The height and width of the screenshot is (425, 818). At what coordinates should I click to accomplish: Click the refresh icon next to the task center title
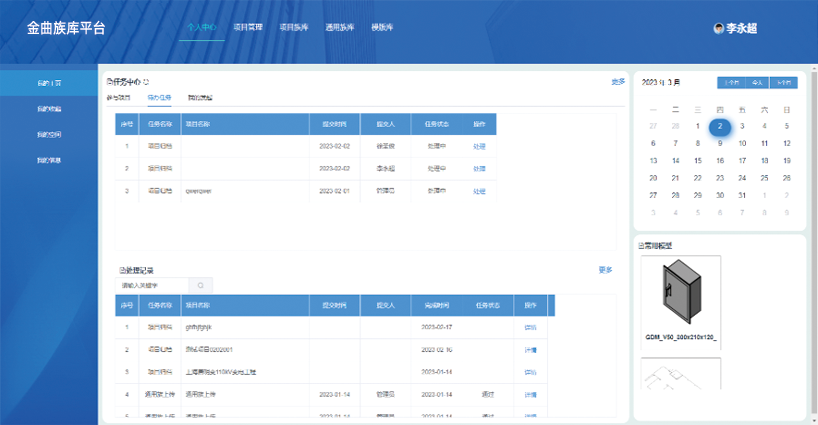point(147,81)
